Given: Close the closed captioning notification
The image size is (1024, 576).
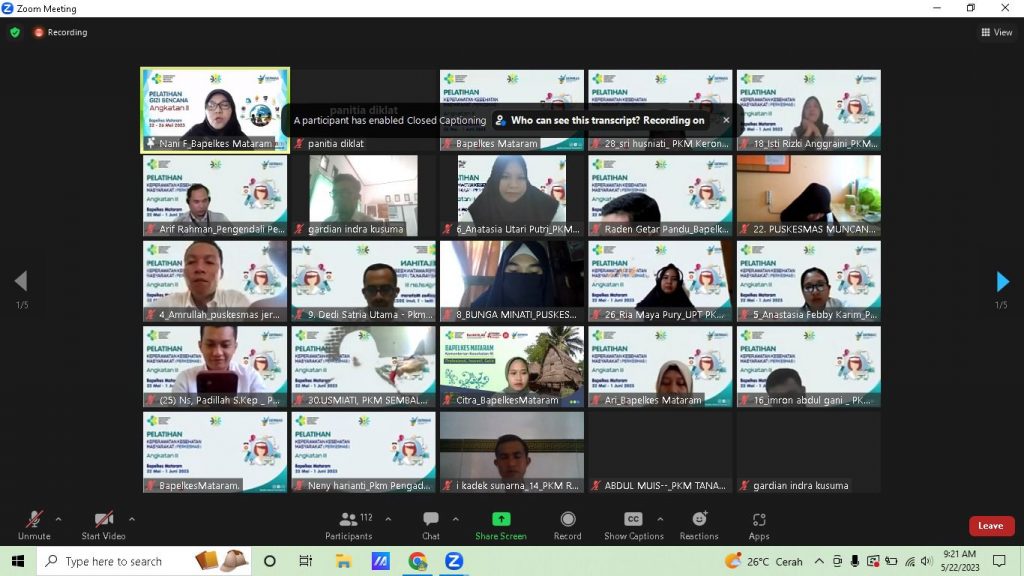Looking at the screenshot, I should [x=726, y=120].
